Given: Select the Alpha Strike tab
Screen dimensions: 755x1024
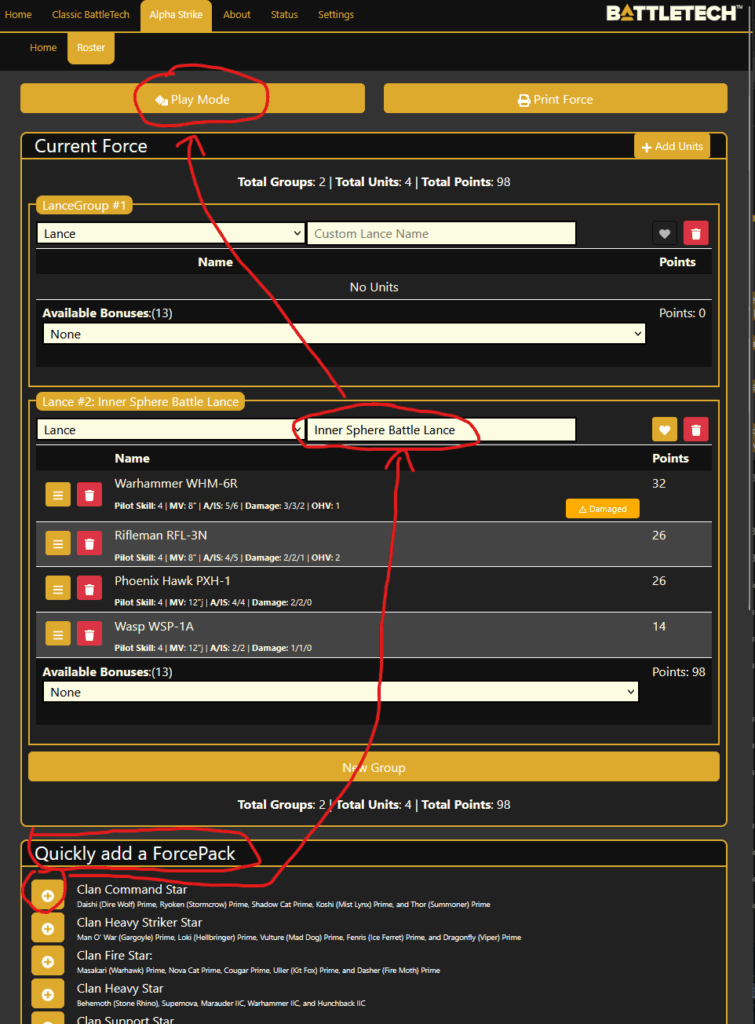Looking at the screenshot, I should pos(176,15).
